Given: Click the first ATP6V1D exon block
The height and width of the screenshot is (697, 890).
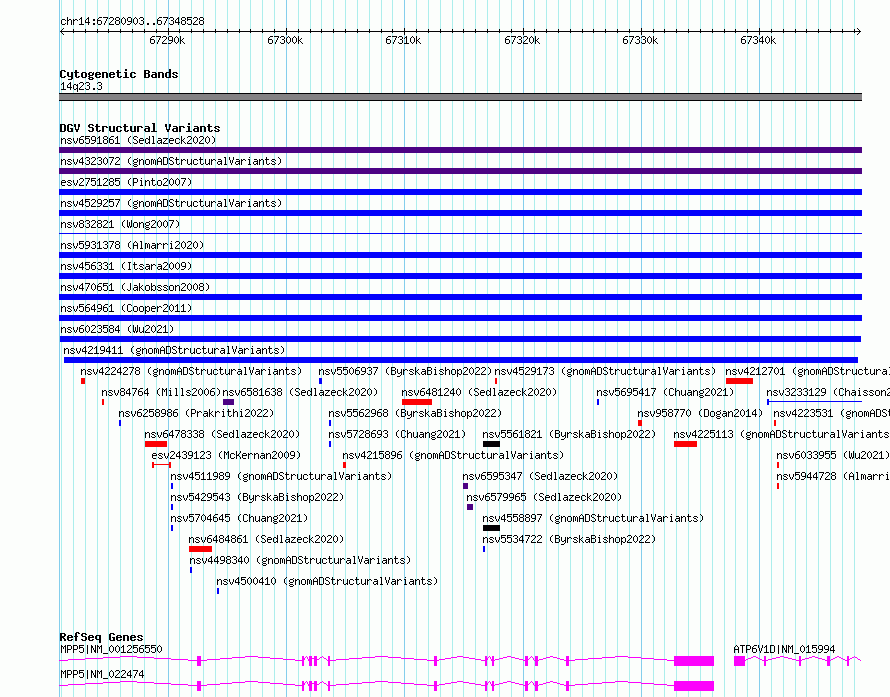Looking at the screenshot, I should pyautogui.click(x=739, y=661).
